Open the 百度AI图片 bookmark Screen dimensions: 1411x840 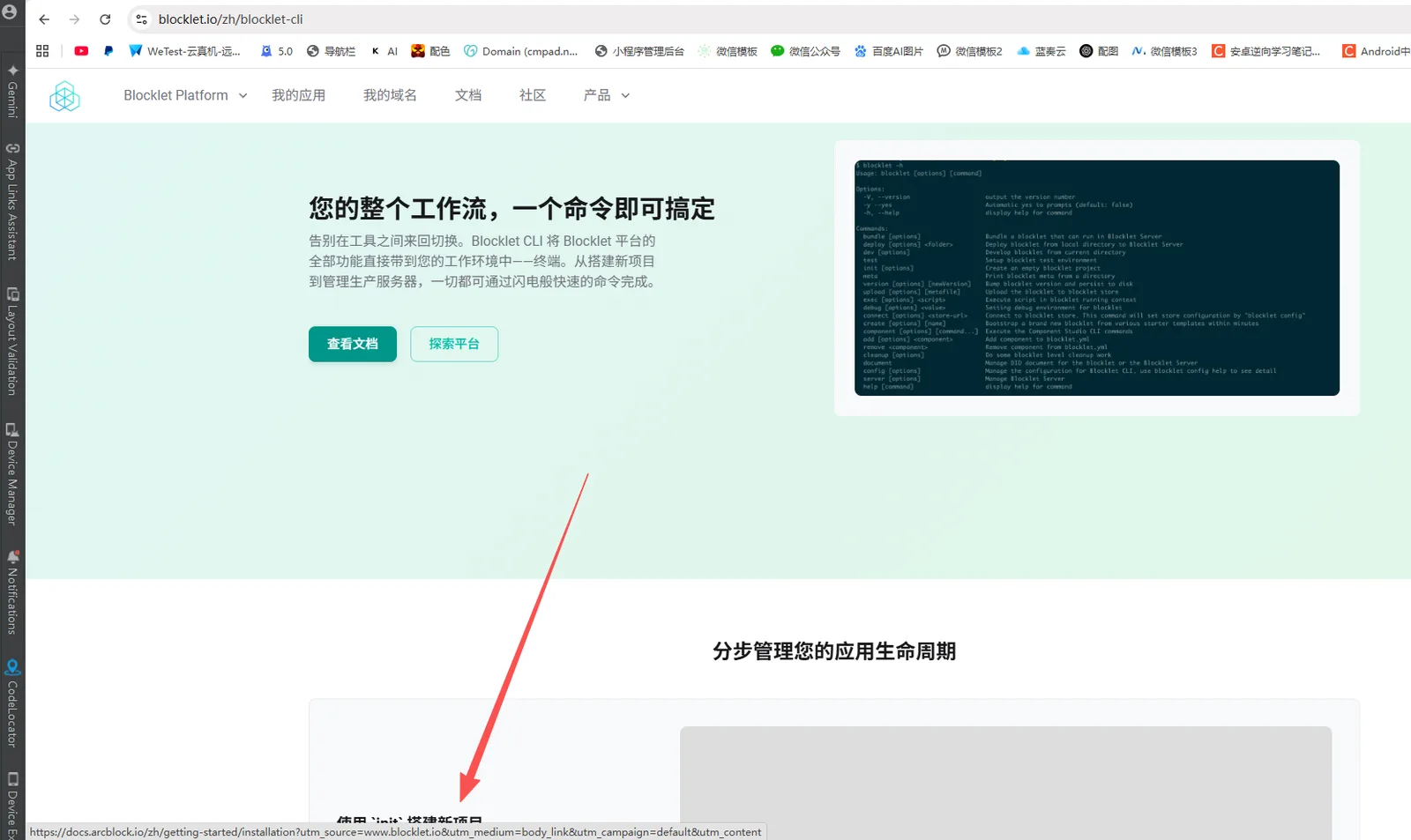tap(888, 51)
